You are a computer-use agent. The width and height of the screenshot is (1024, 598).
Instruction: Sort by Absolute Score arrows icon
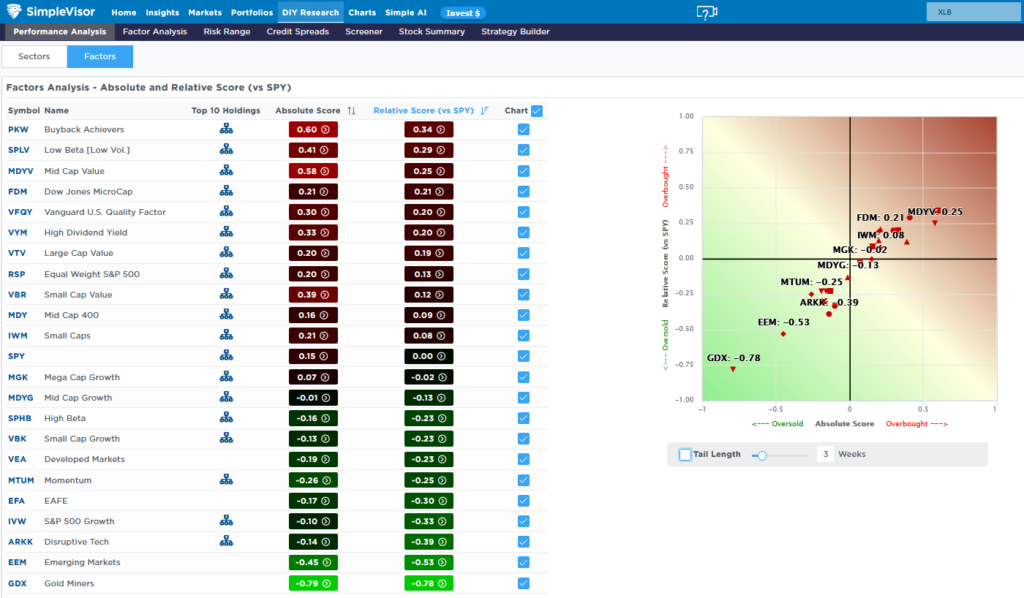pos(351,110)
